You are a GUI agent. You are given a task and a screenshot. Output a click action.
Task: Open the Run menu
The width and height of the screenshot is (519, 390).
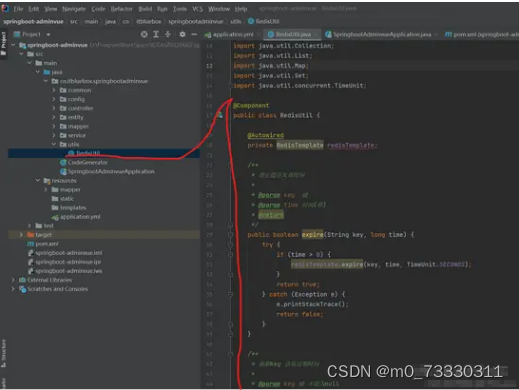(x=162, y=9)
